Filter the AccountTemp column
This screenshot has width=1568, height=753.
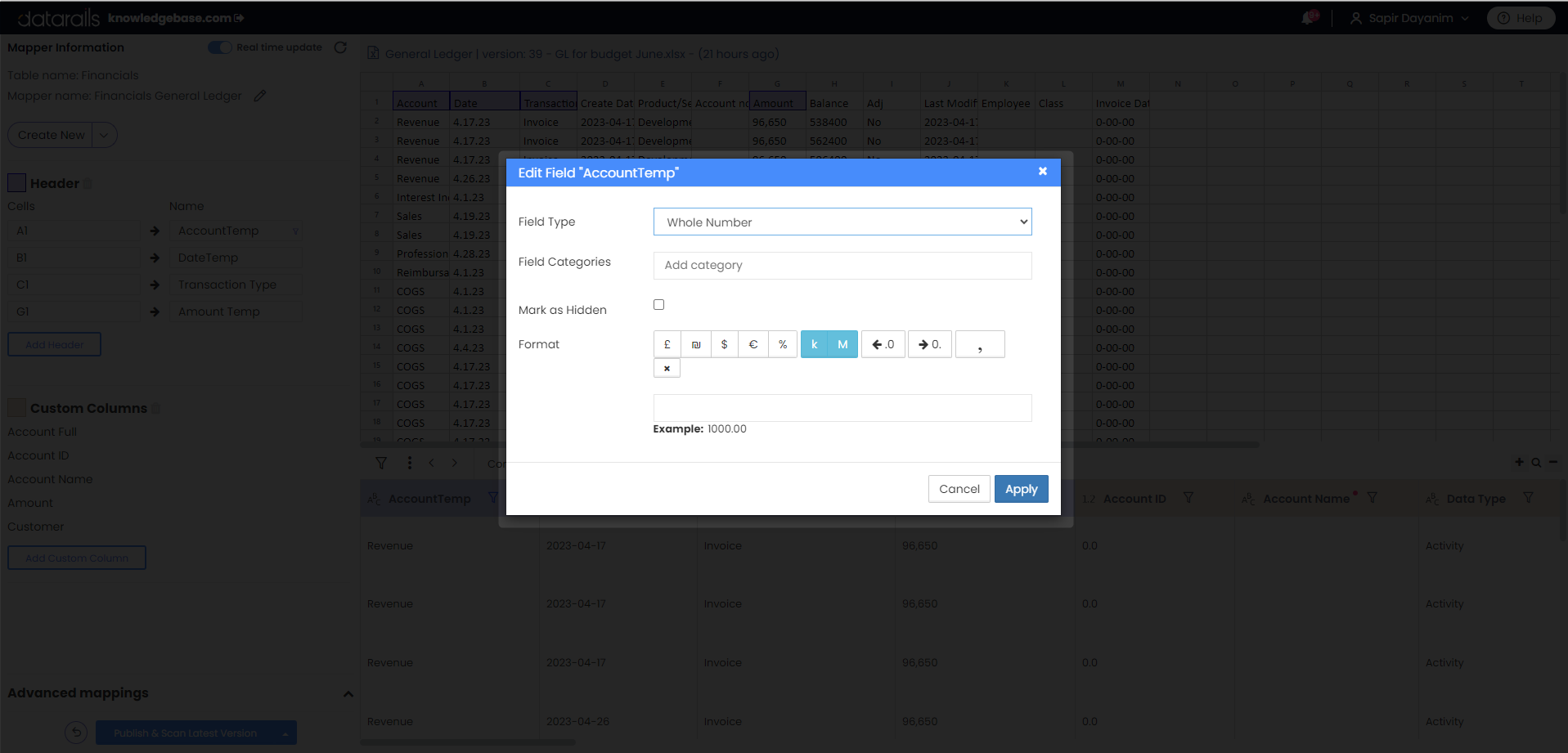click(x=493, y=497)
